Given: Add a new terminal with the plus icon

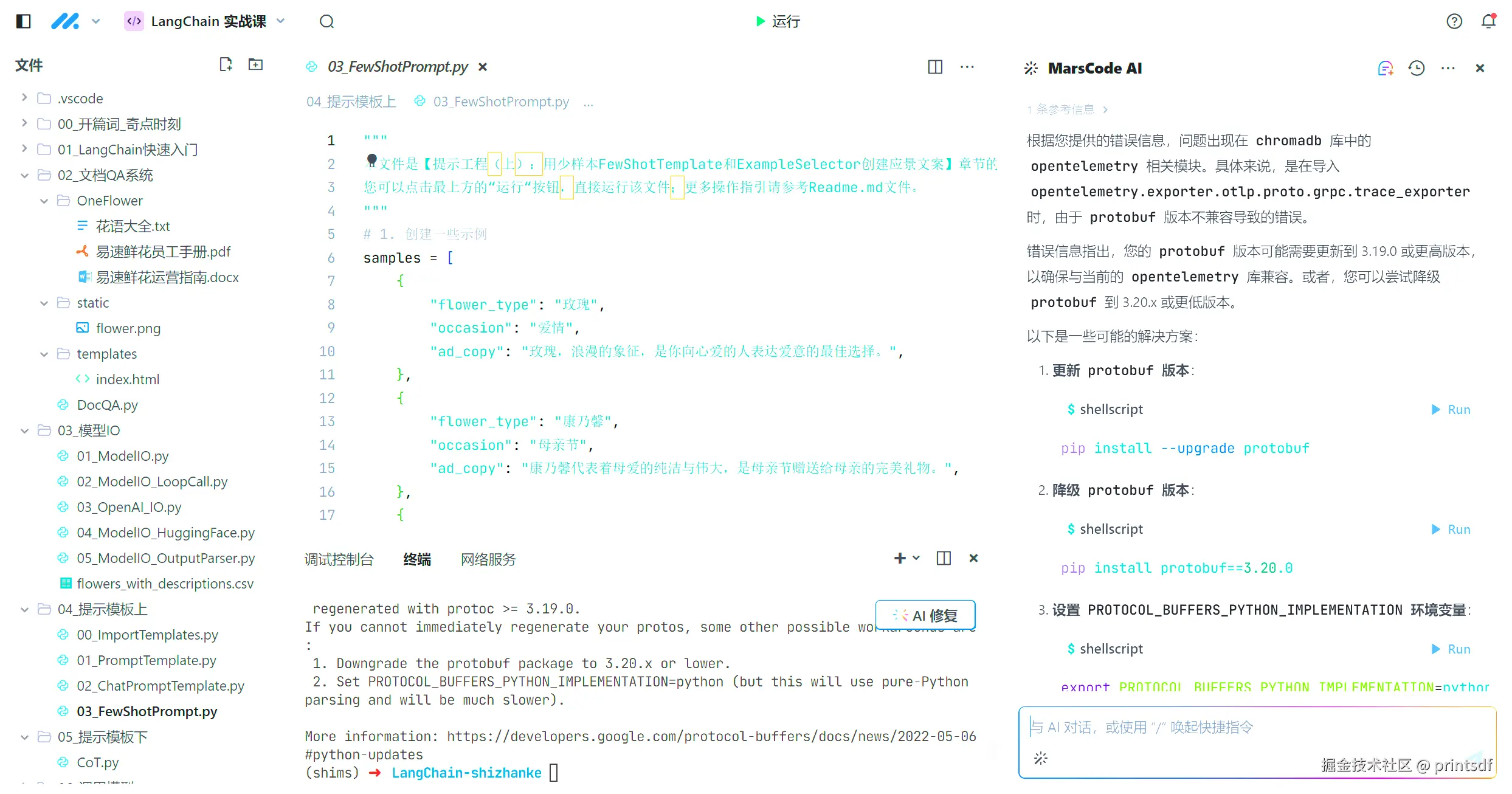Looking at the screenshot, I should (900, 558).
